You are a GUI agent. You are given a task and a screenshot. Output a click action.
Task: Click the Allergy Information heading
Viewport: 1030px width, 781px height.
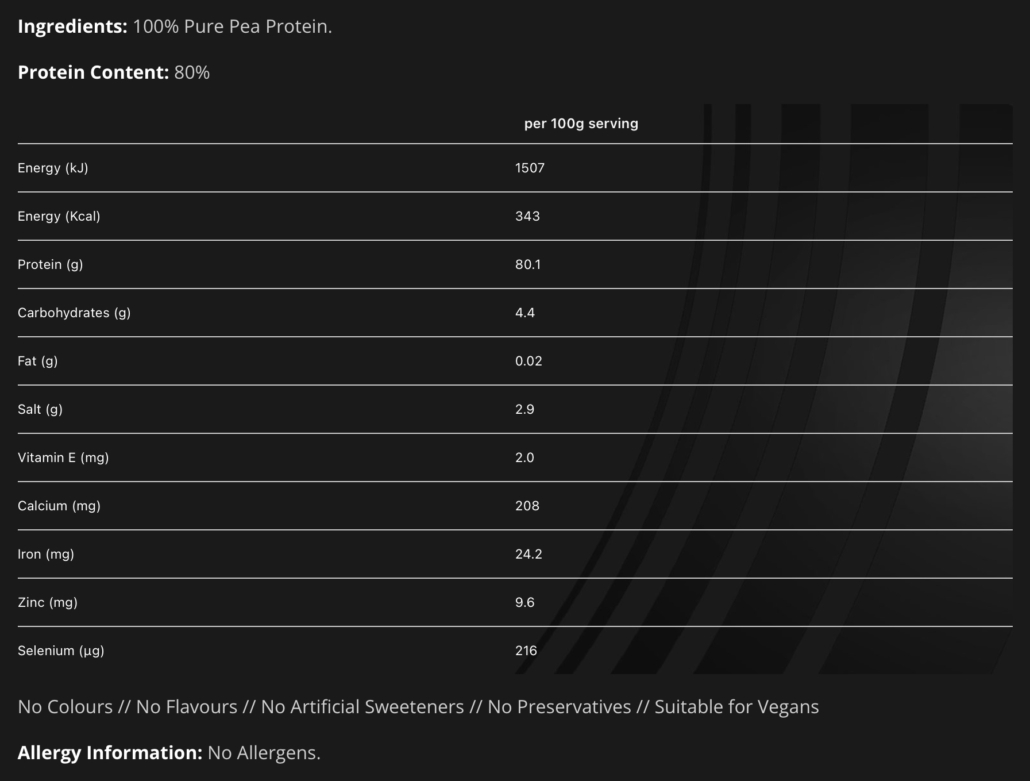110,753
